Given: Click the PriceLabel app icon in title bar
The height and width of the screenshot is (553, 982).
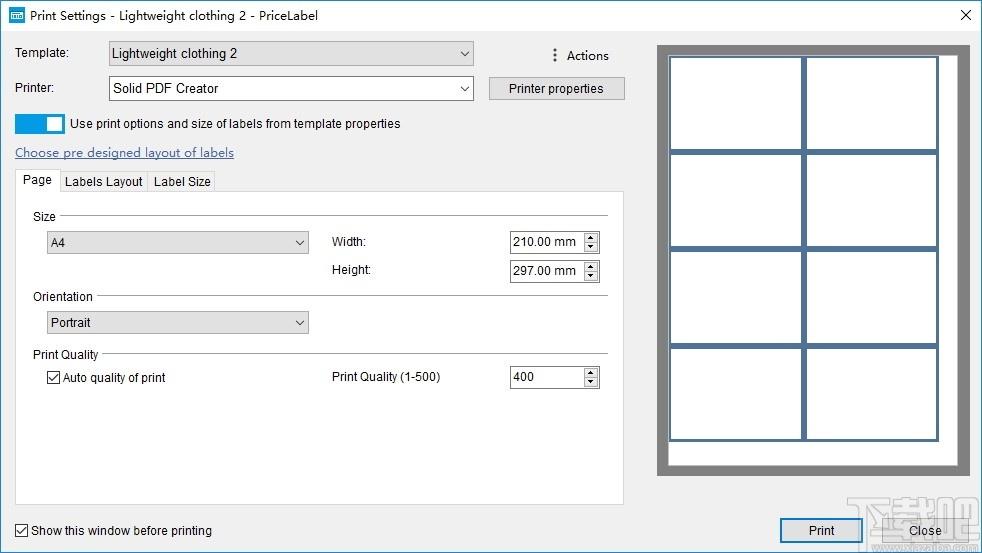Looking at the screenshot, I should click(17, 15).
